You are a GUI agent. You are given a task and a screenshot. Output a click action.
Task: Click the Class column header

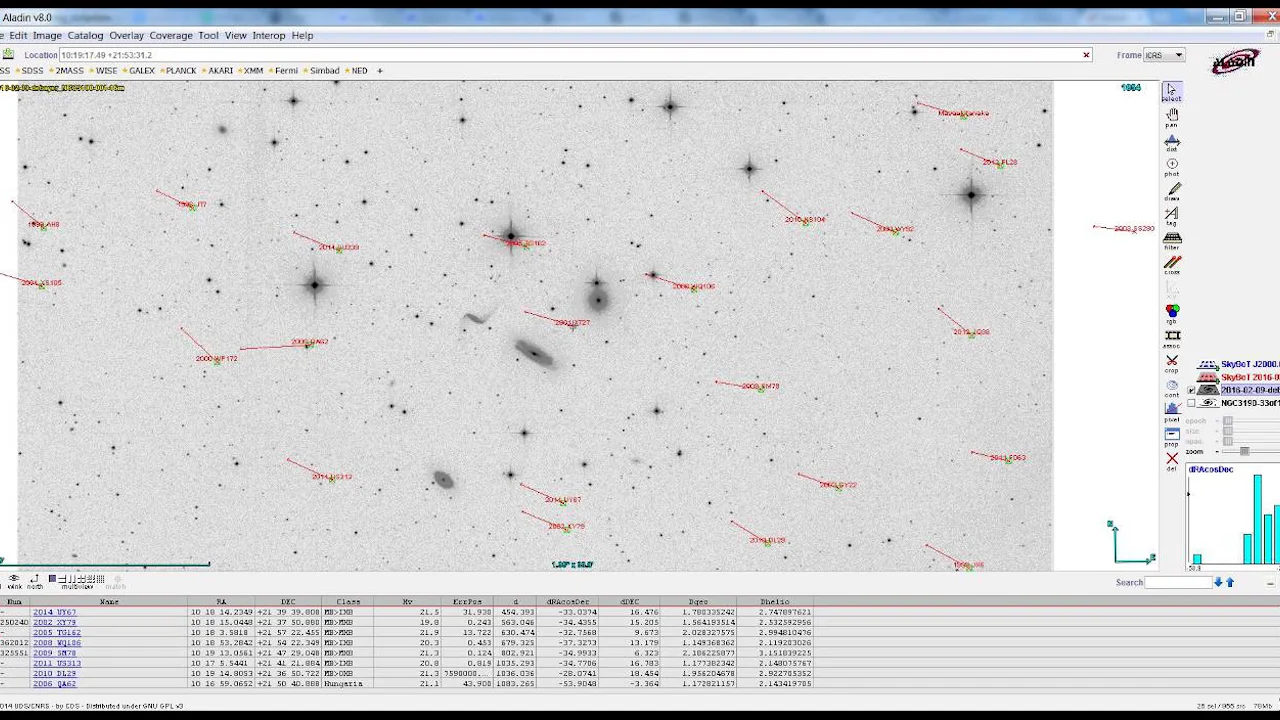point(349,602)
